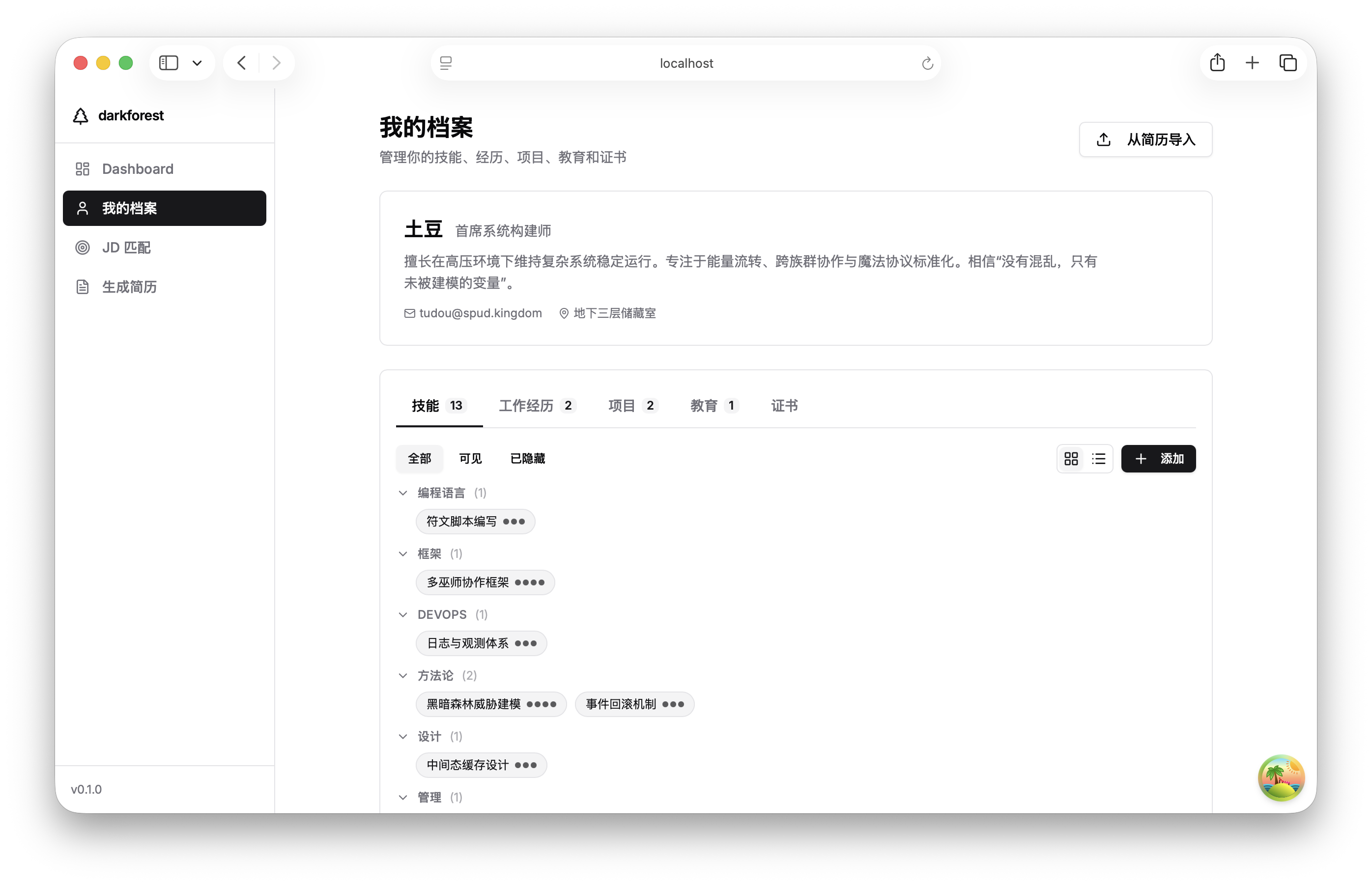Screen dimensions: 1372x886
Task: Show 已隐藏 skills only
Action: click(x=525, y=458)
